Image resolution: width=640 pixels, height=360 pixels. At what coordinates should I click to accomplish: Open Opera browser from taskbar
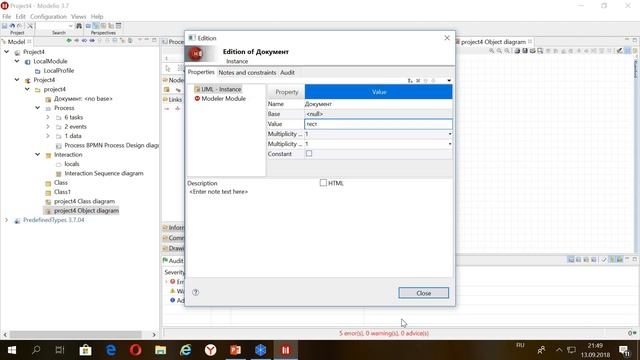point(136,350)
